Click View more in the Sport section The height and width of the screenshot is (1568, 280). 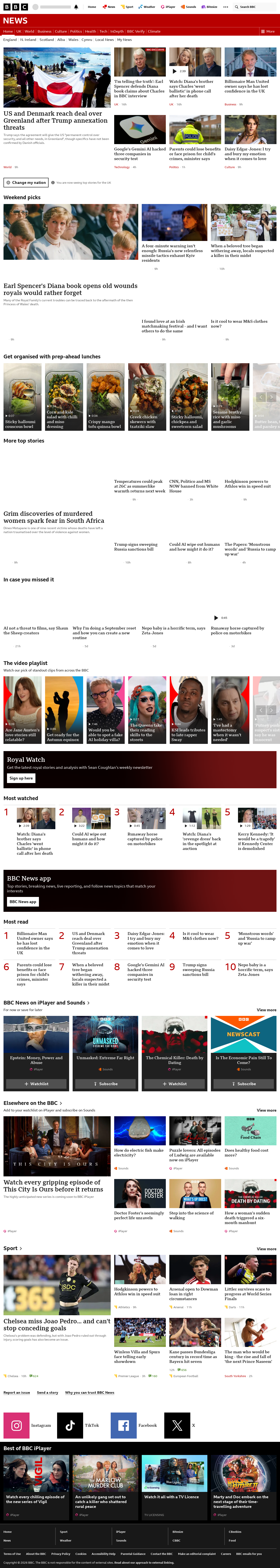coord(267,1249)
